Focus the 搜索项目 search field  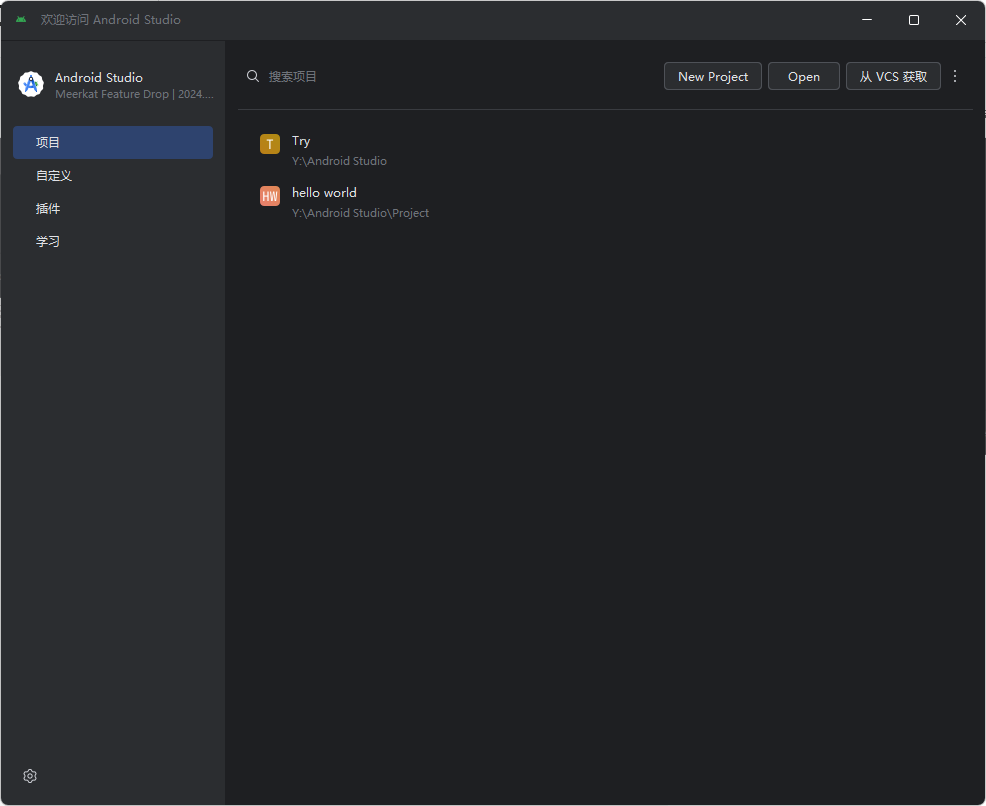450,76
